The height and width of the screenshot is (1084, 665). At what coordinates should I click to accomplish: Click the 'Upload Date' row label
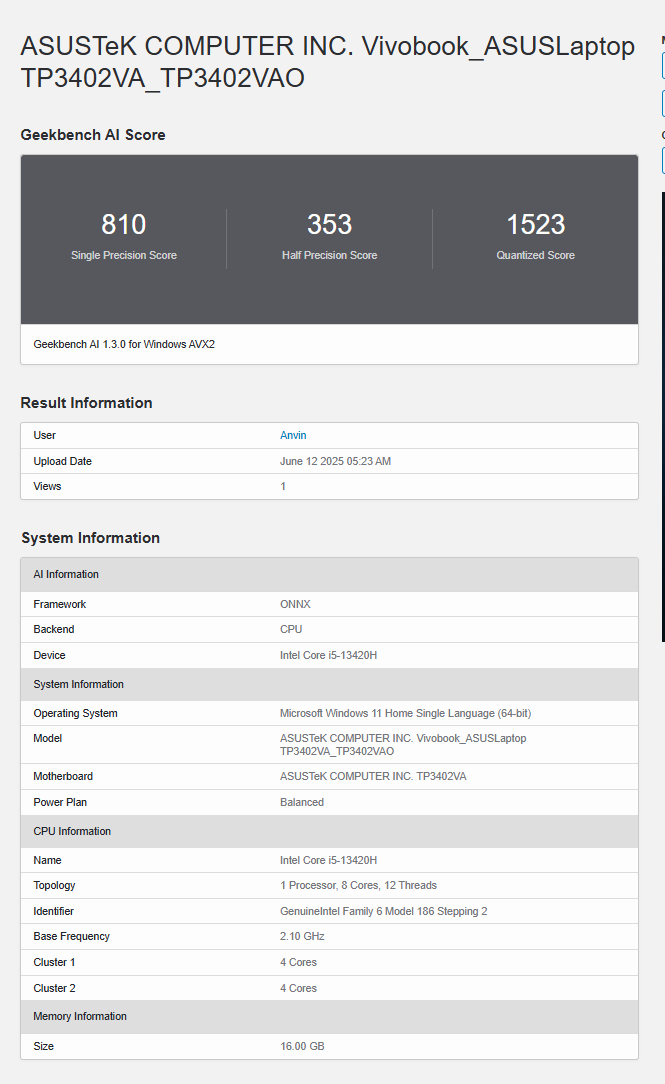point(63,461)
